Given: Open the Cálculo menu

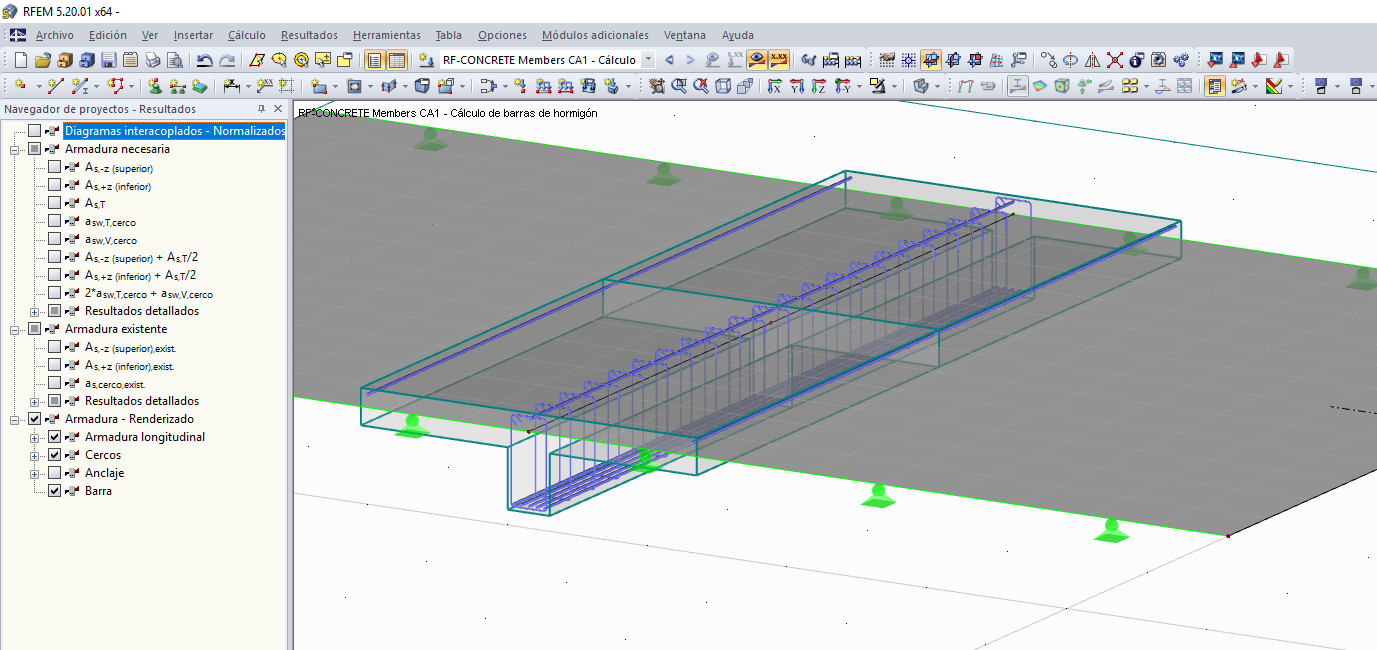Looking at the screenshot, I should point(246,35).
